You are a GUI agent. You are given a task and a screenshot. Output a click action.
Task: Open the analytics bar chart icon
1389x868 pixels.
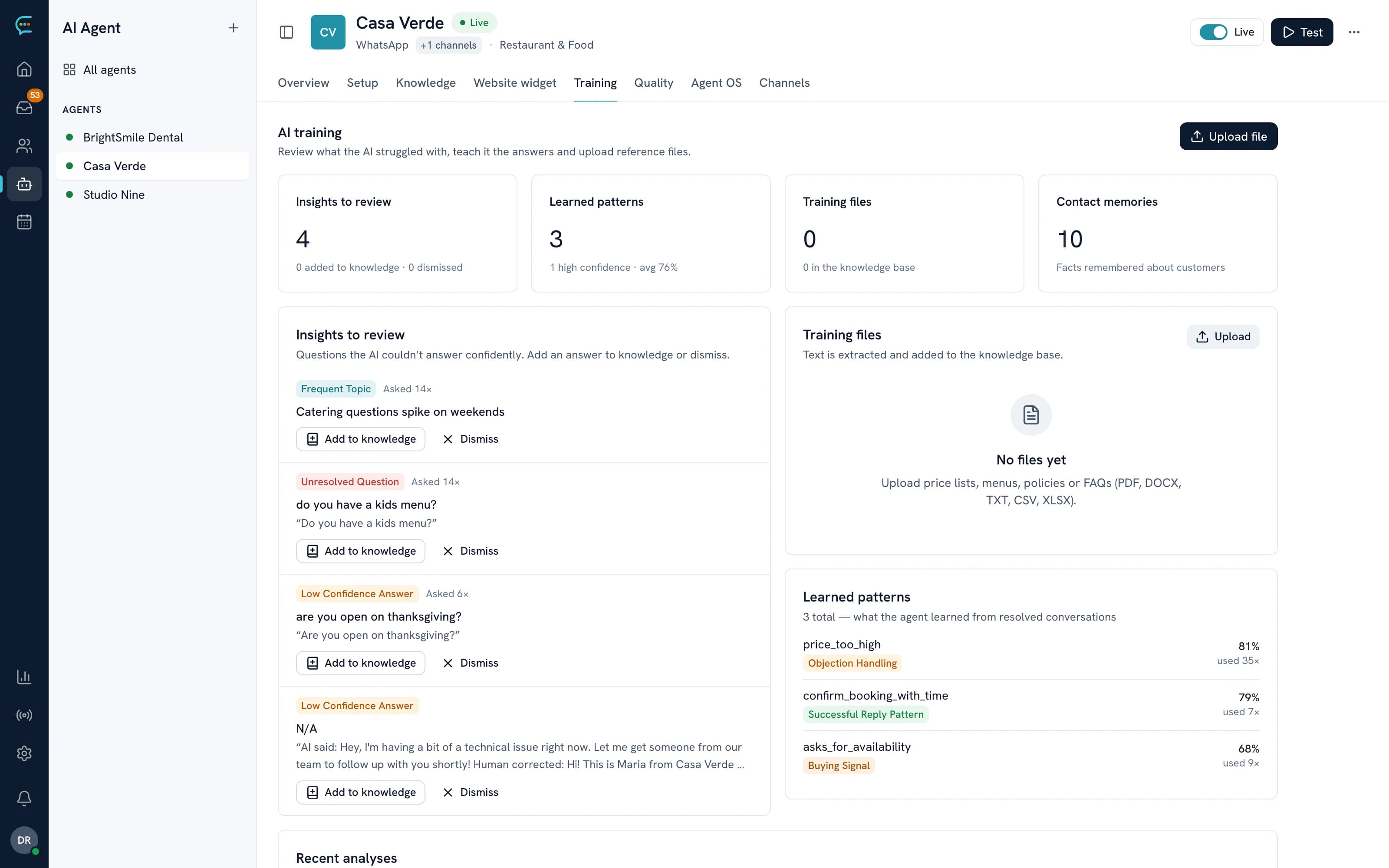coord(24,677)
